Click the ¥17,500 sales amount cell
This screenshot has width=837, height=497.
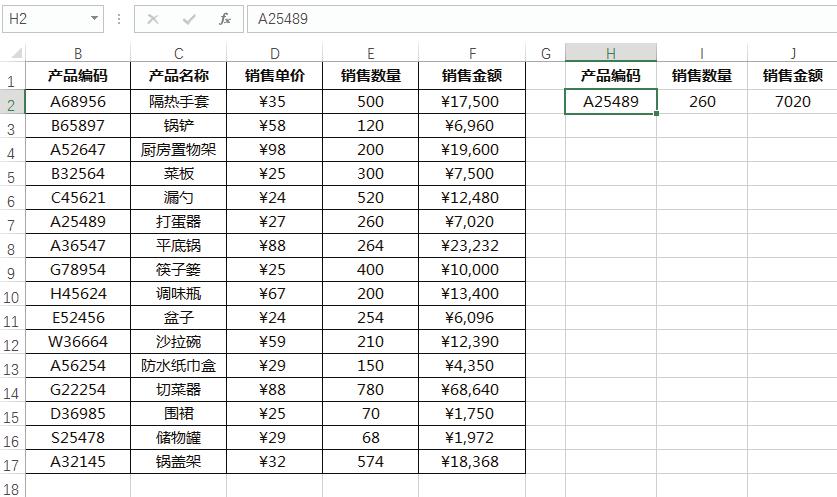click(x=472, y=101)
